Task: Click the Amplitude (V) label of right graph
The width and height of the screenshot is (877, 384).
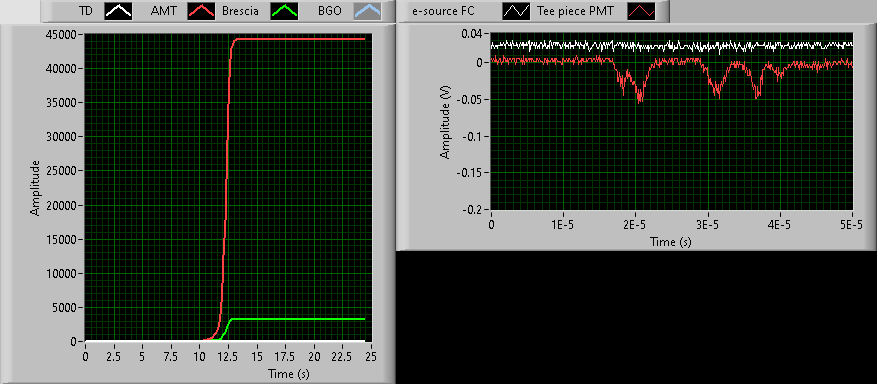Action: pyautogui.click(x=445, y=121)
